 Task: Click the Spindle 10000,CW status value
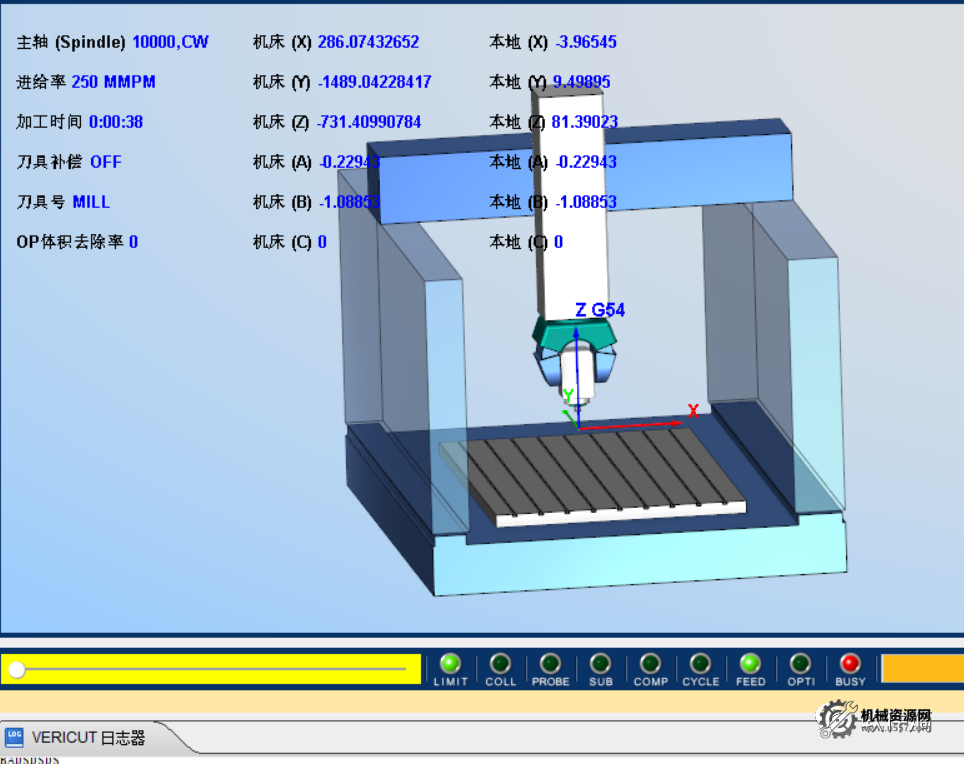170,42
